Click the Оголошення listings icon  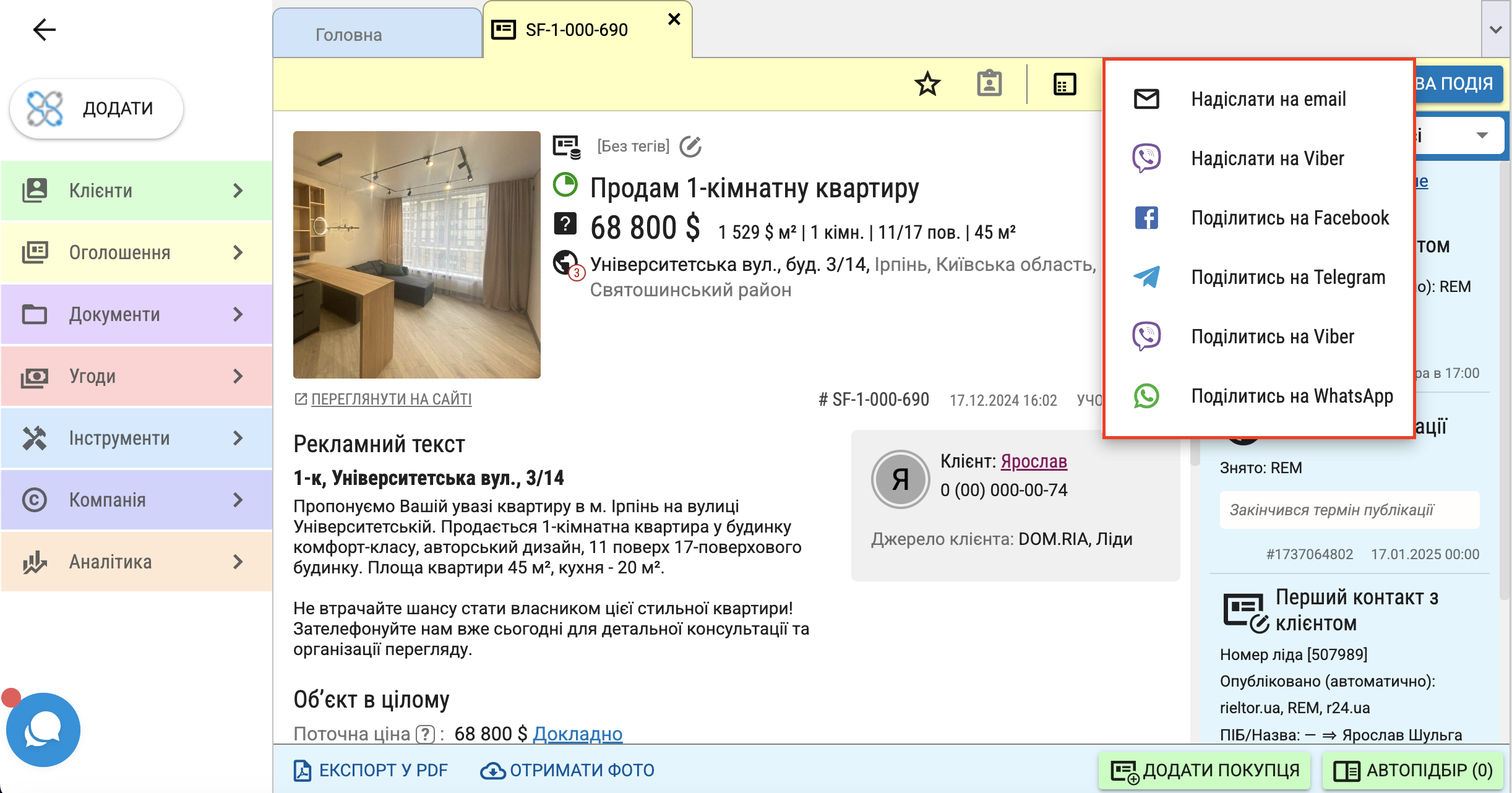pos(35,252)
